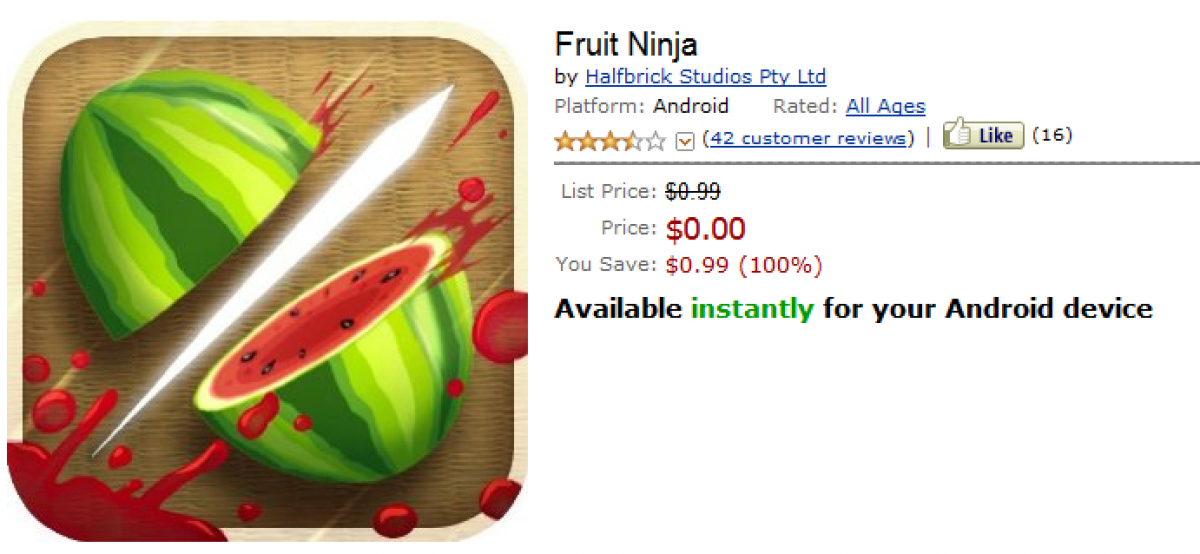The width and height of the screenshot is (1200, 554).
Task: Click the Fruit Ninja title heading
Action: click(x=626, y=45)
